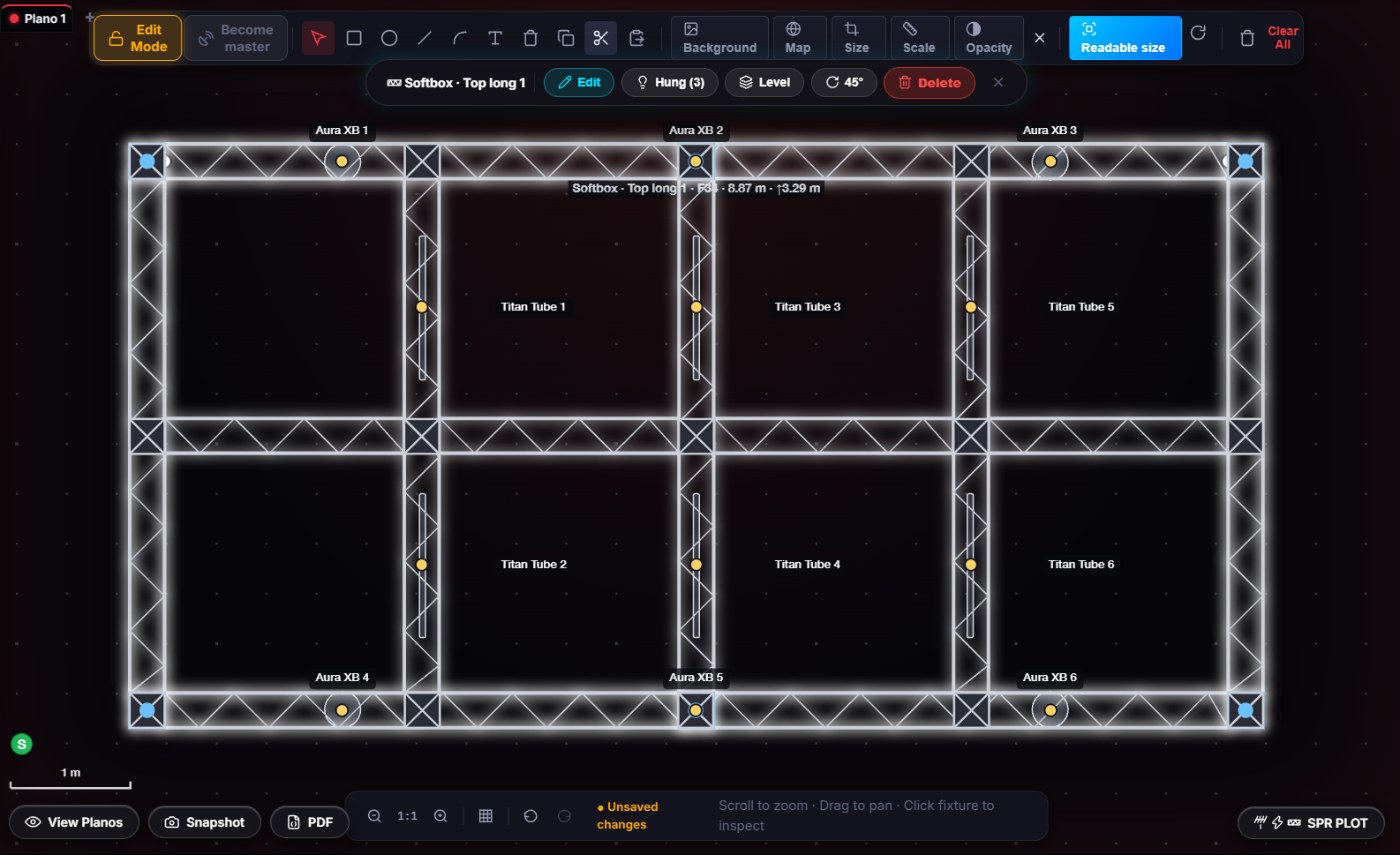Select the arrow pointer tool
This screenshot has width=1400, height=855.
tap(318, 38)
